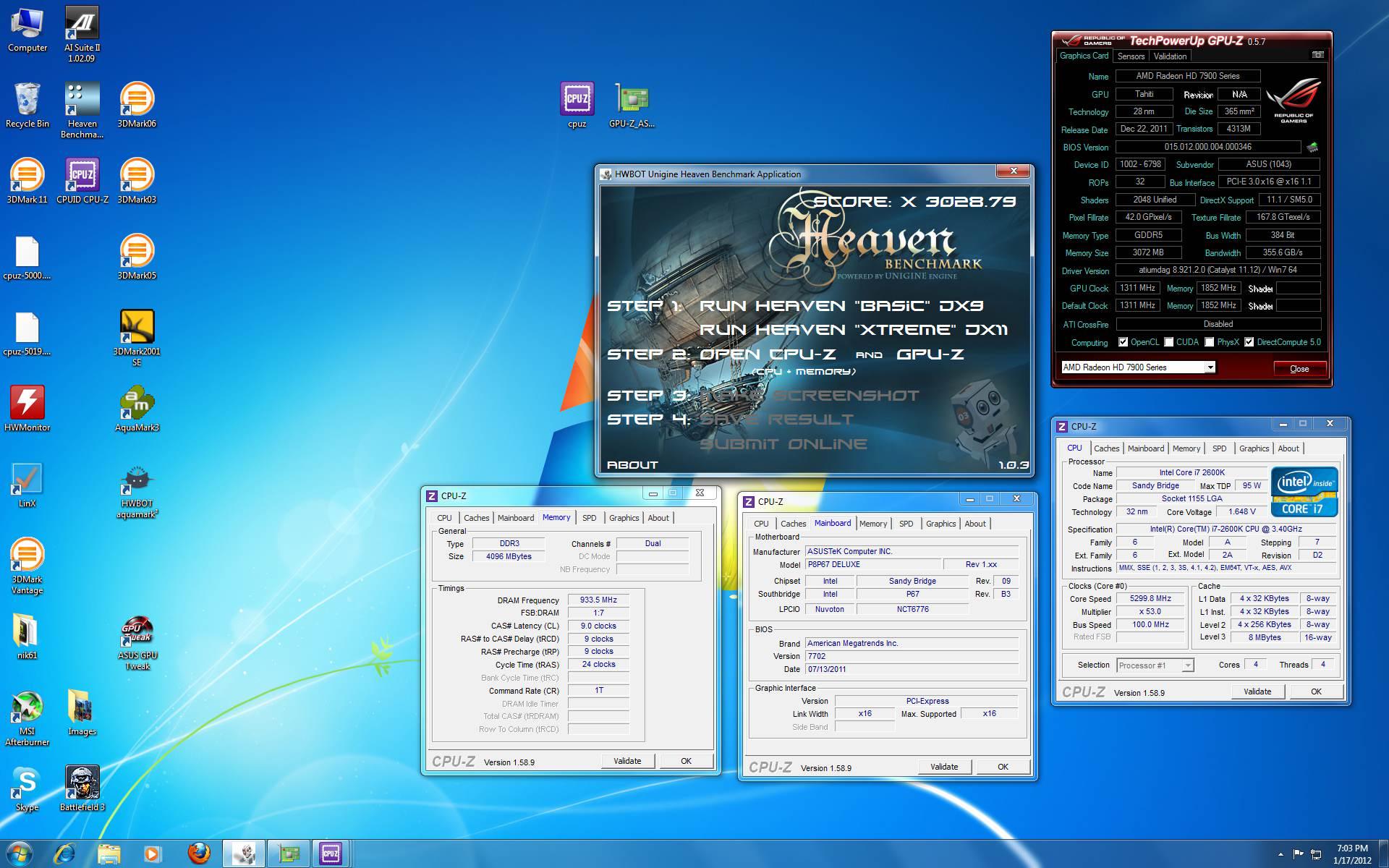Image resolution: width=1389 pixels, height=868 pixels.
Task: Open cpuz-5019 file on desktop
Action: click(27, 333)
